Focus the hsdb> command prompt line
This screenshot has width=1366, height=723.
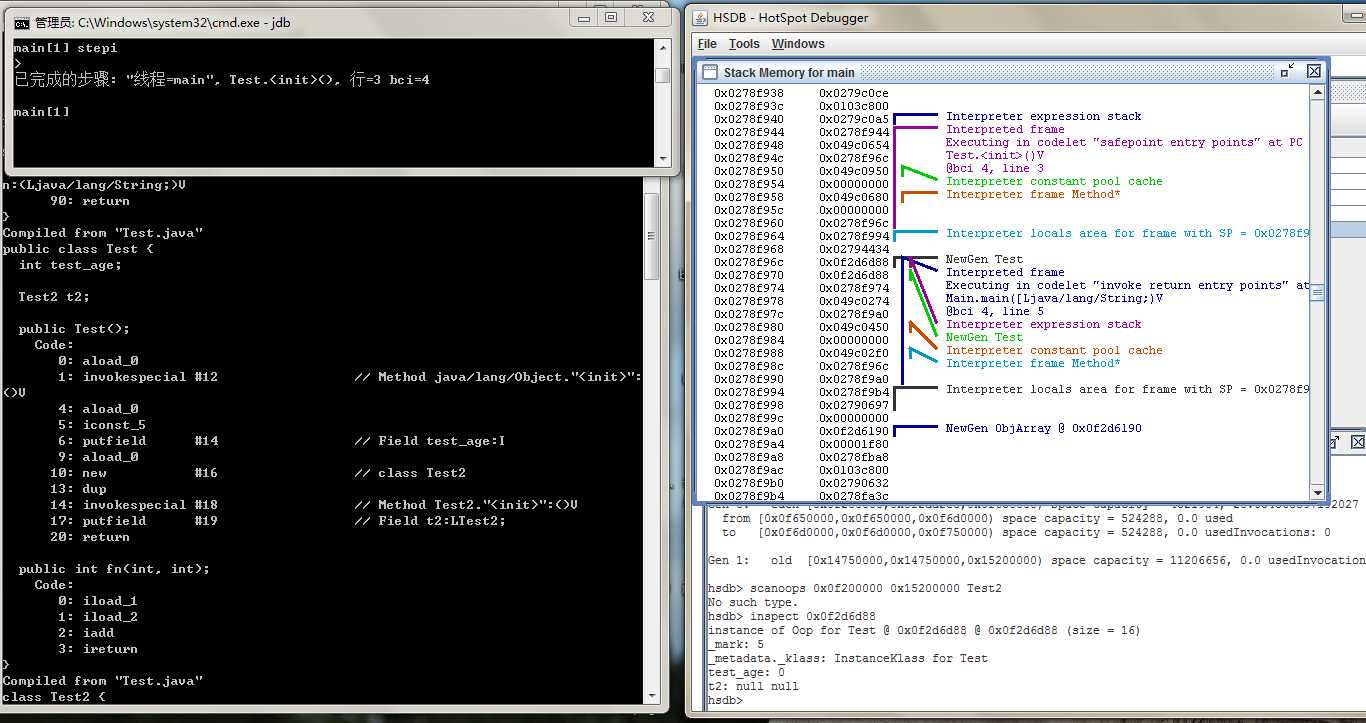coord(725,701)
